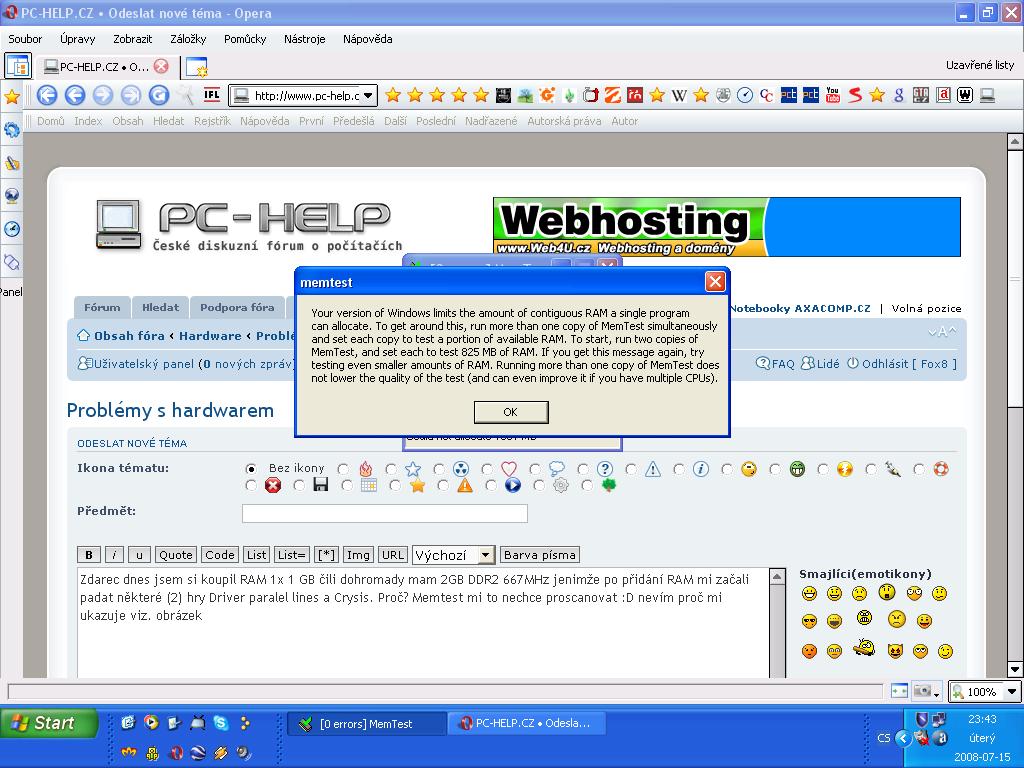1024x768 pixels.
Task: Open the history clock panel icon in sidebar
Action: click(x=12, y=229)
